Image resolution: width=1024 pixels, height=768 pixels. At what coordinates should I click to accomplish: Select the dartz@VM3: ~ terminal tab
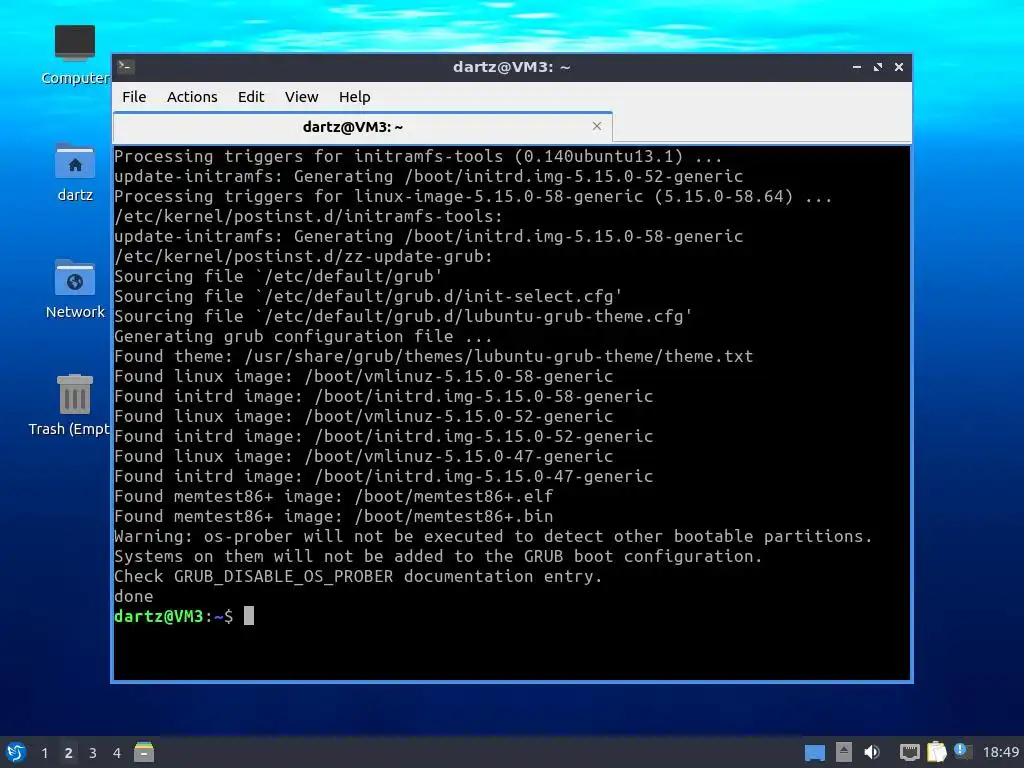[x=362, y=127]
